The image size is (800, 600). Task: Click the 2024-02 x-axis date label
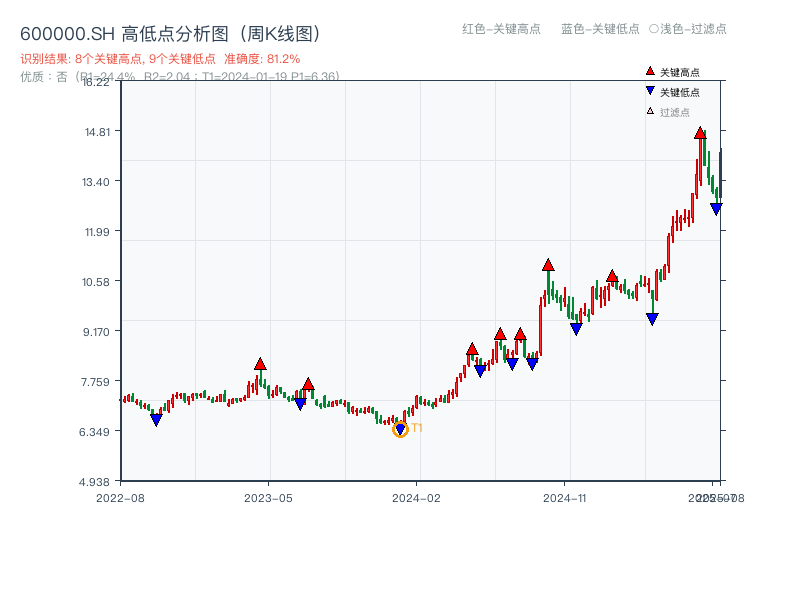pos(417,497)
